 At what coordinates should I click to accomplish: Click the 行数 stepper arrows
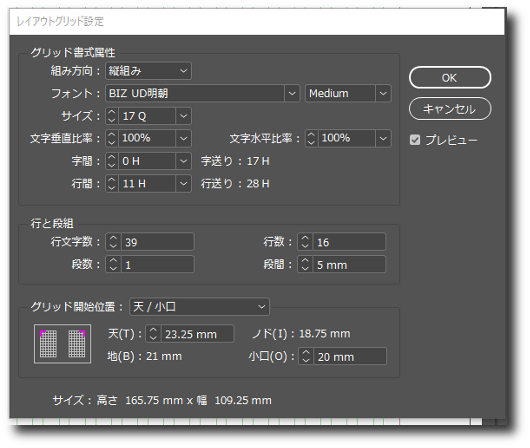pos(305,242)
